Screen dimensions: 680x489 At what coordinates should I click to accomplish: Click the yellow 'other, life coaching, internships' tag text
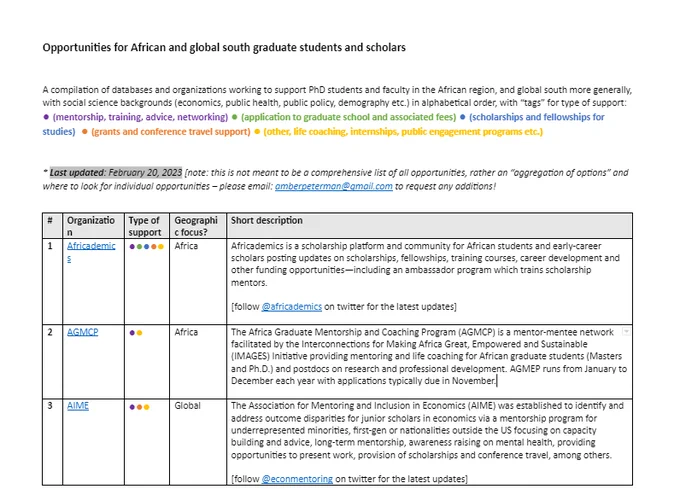(x=403, y=131)
